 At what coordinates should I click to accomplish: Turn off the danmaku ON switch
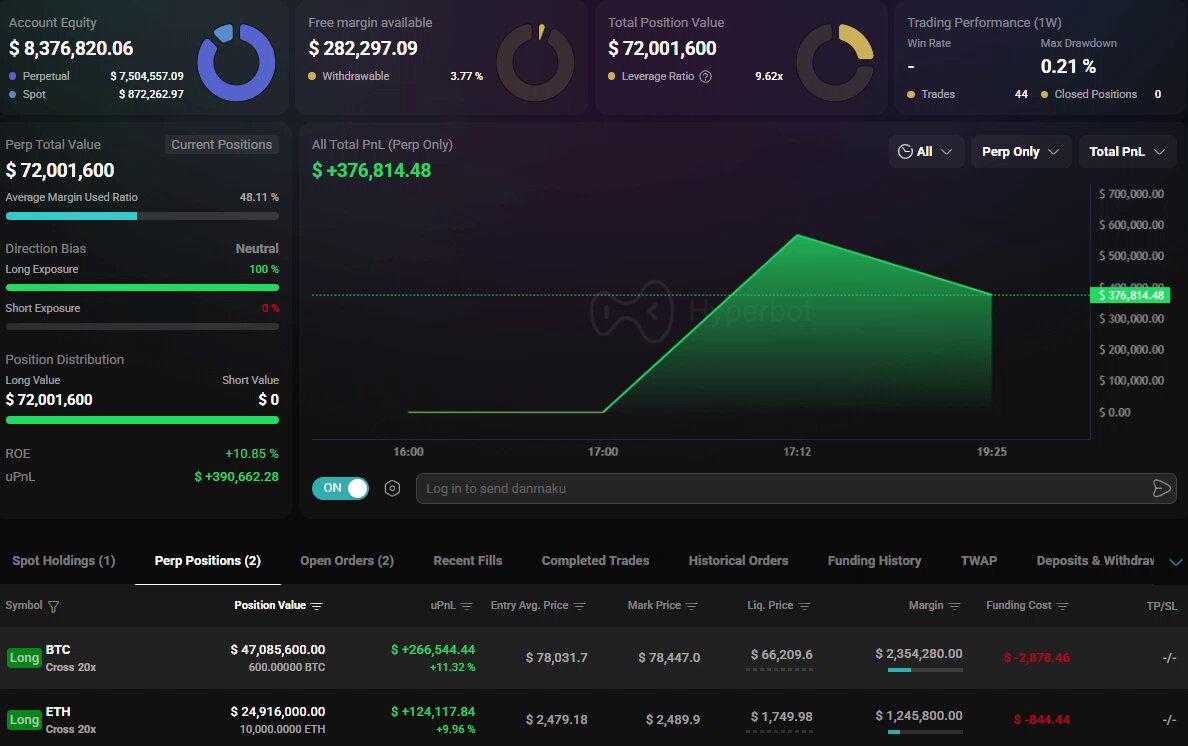340,488
